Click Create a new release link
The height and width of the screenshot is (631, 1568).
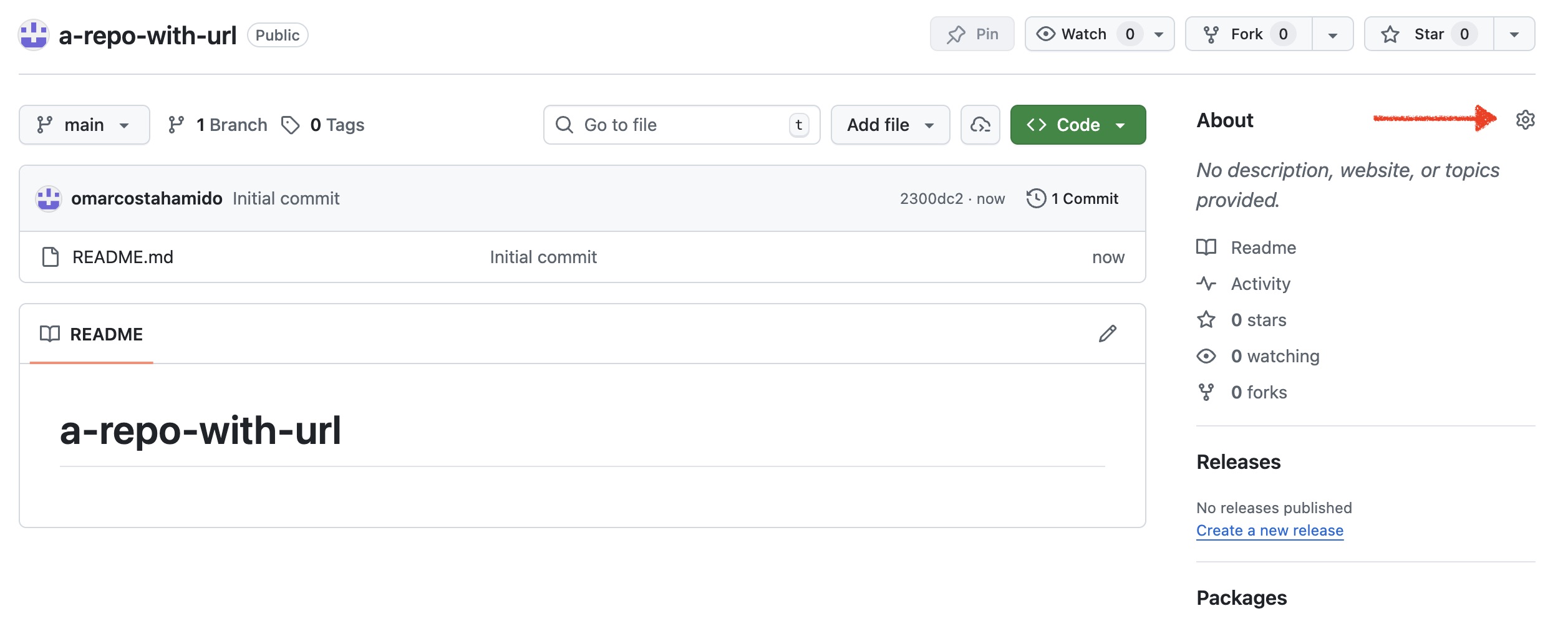pyautogui.click(x=1269, y=531)
